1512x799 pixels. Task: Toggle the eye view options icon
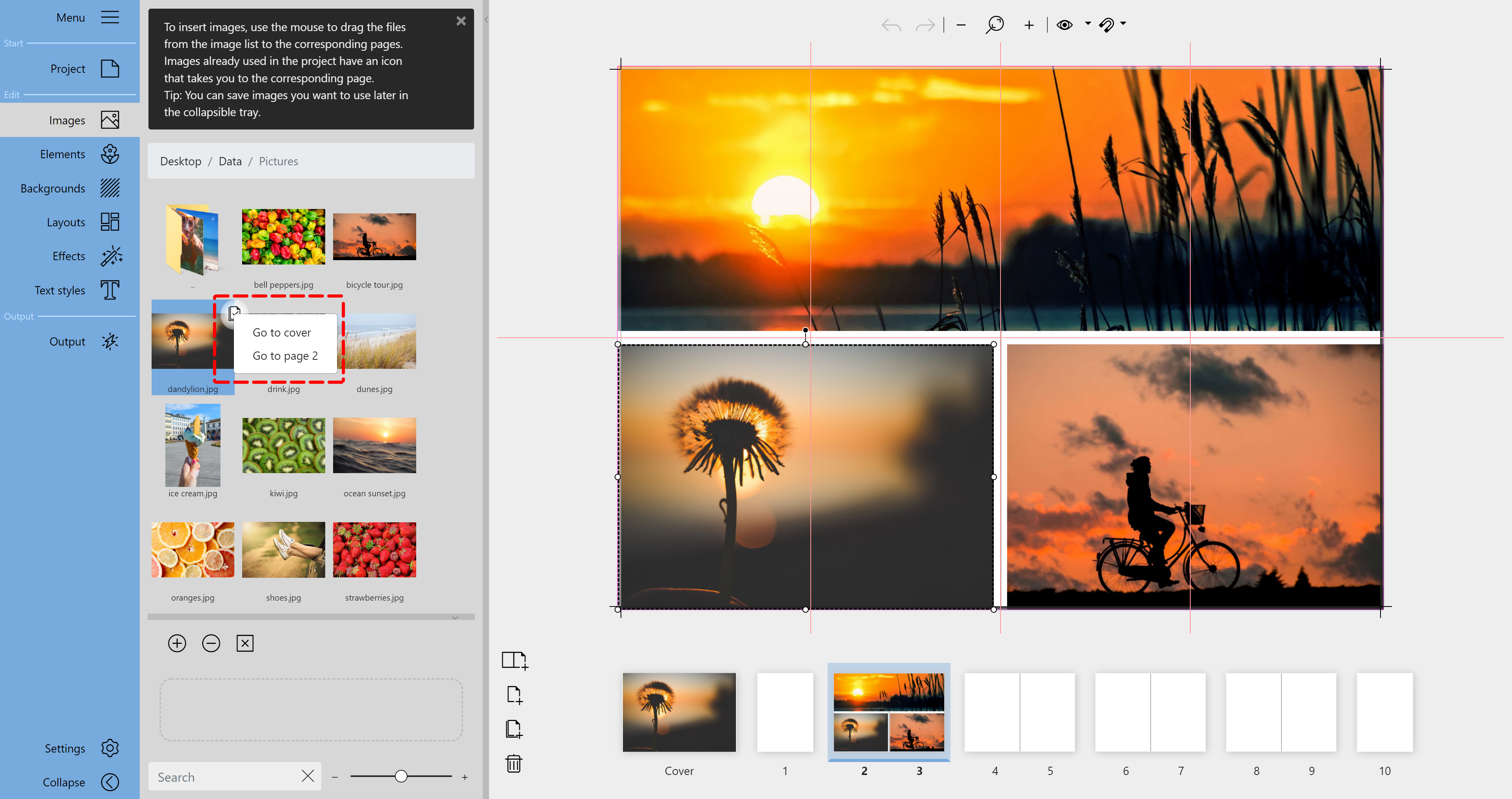point(1064,25)
